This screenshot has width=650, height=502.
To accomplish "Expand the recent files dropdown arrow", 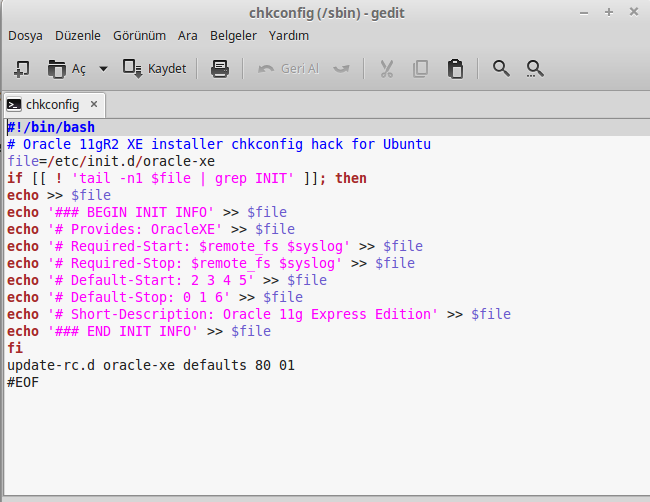I will [103, 69].
